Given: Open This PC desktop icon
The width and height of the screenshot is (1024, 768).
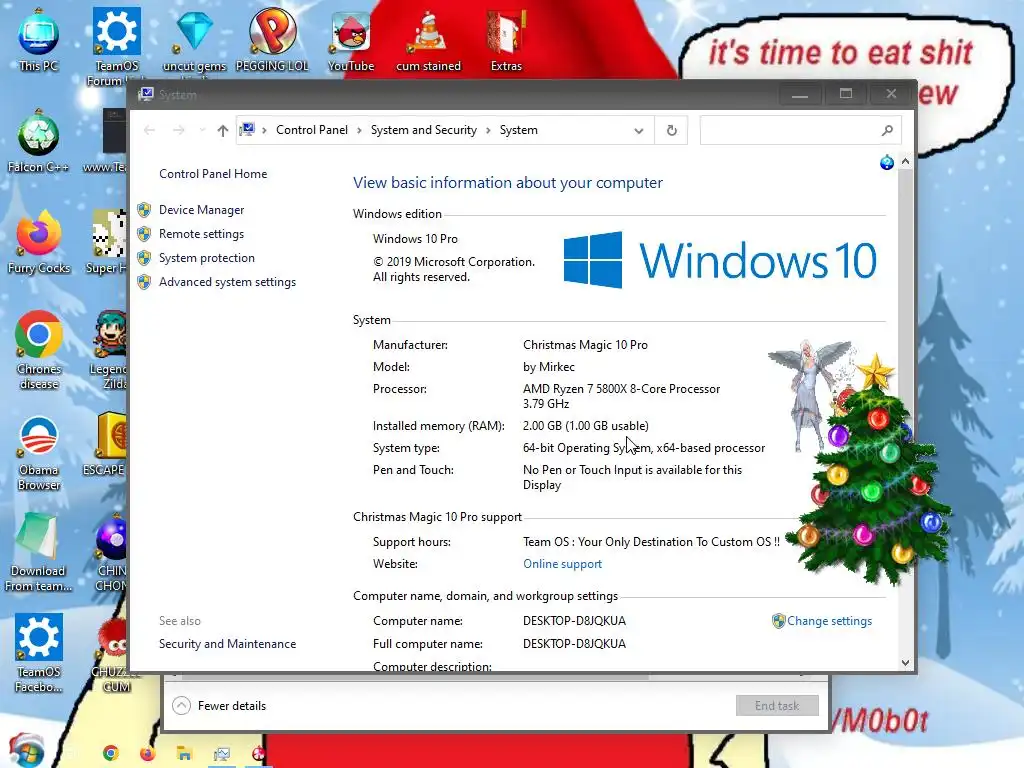Looking at the screenshot, I should point(39,39).
